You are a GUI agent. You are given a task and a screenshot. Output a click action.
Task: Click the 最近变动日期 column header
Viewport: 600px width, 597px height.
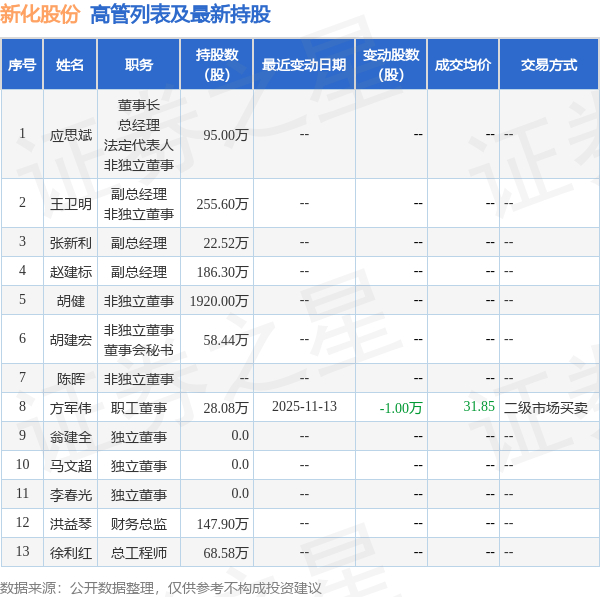coord(304,64)
